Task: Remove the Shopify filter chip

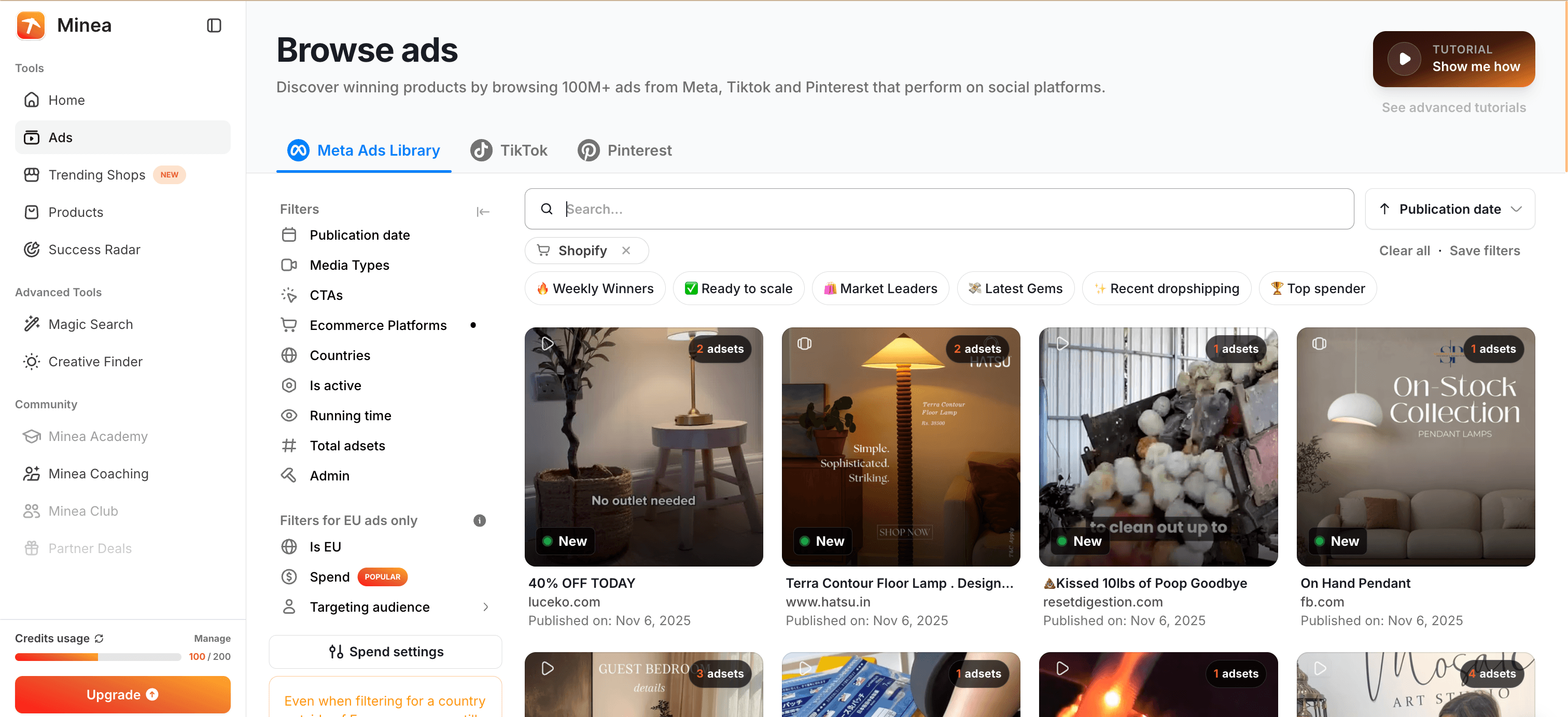Action: coord(626,251)
